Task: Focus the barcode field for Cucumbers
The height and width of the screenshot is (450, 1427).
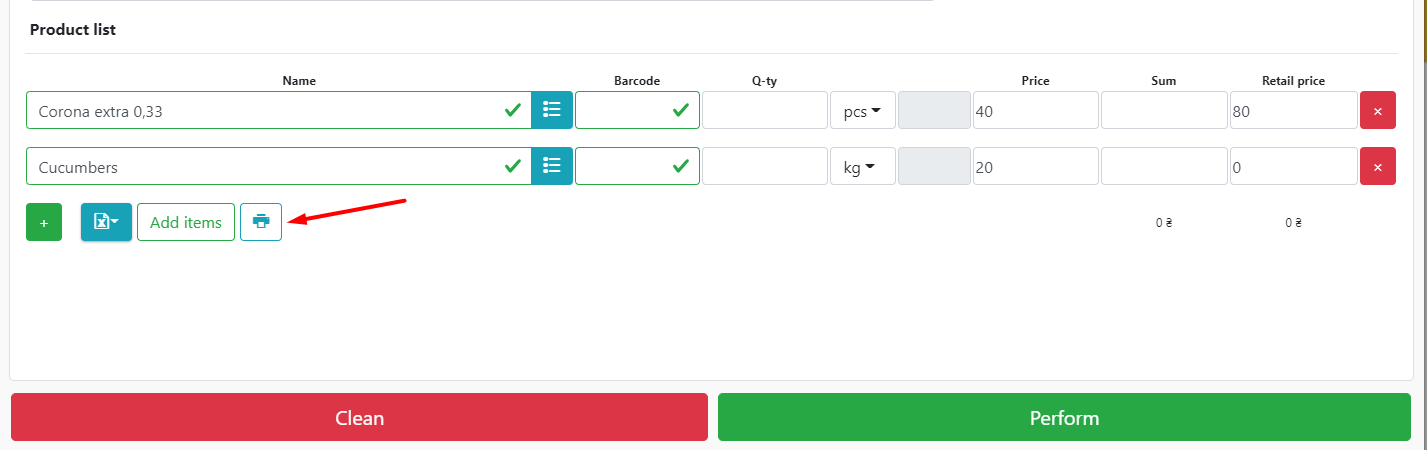Action: coord(625,166)
